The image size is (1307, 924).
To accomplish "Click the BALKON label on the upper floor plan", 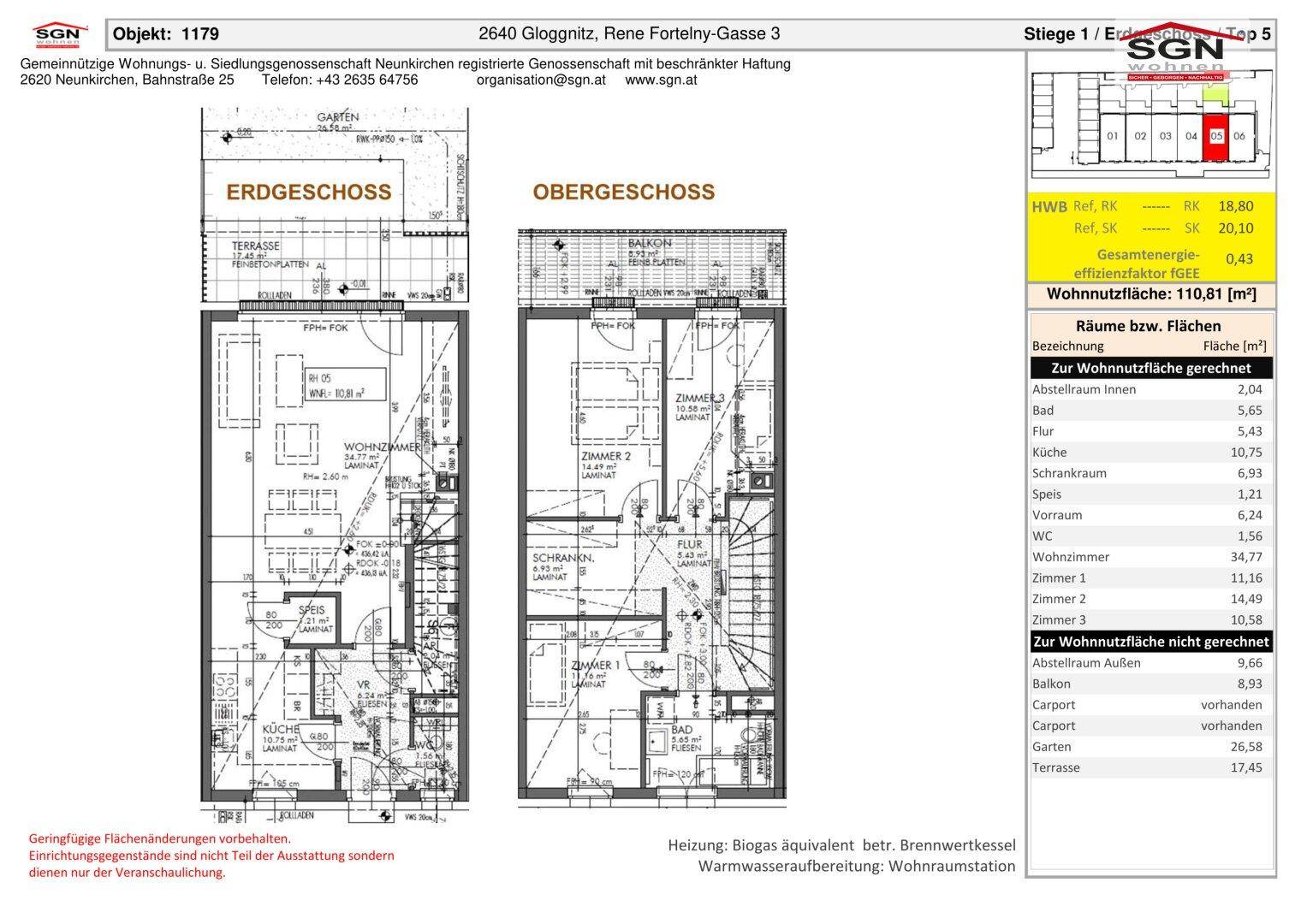I will [x=650, y=243].
